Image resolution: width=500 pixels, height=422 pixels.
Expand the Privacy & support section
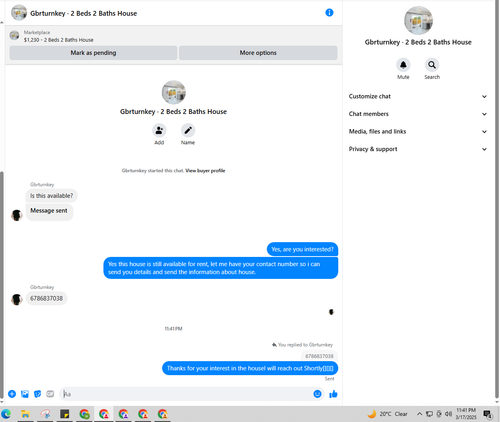click(418, 149)
